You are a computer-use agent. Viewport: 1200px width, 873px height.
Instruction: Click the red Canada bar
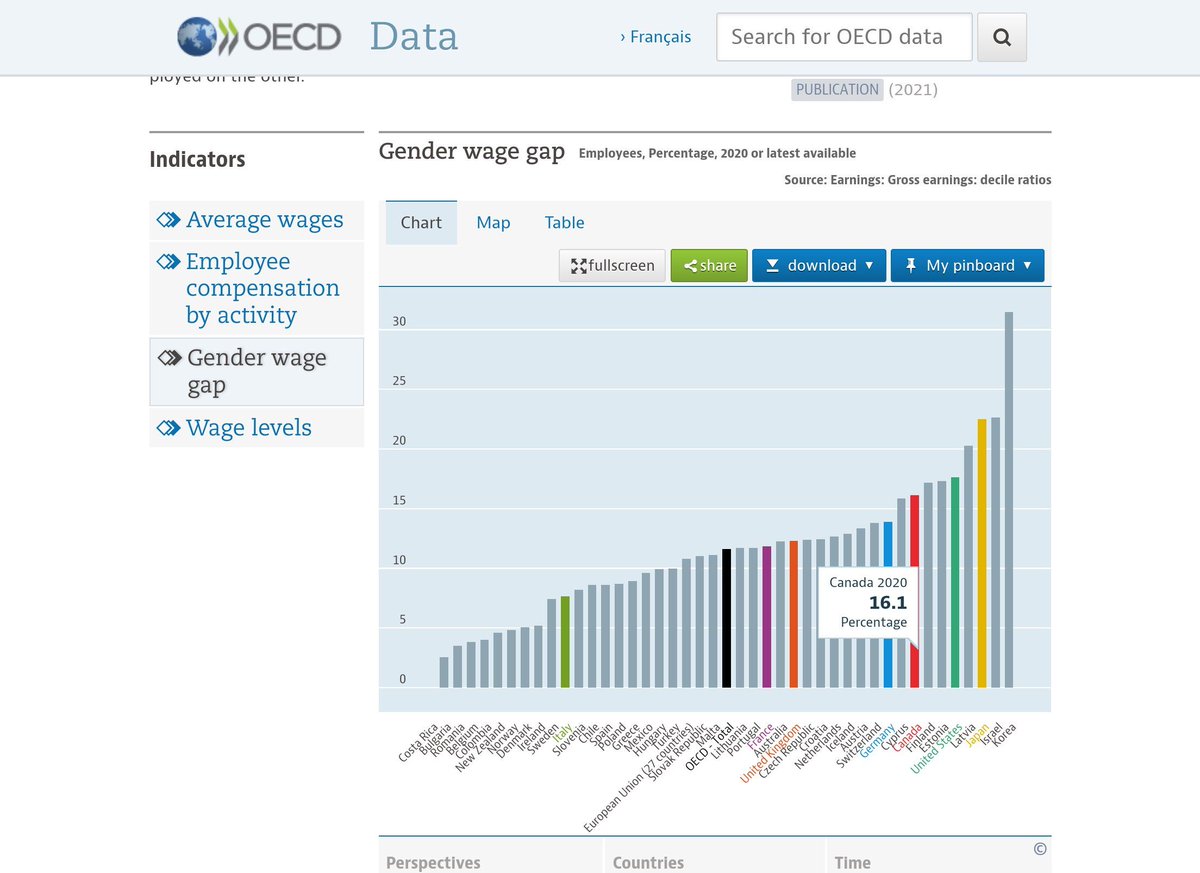914,591
